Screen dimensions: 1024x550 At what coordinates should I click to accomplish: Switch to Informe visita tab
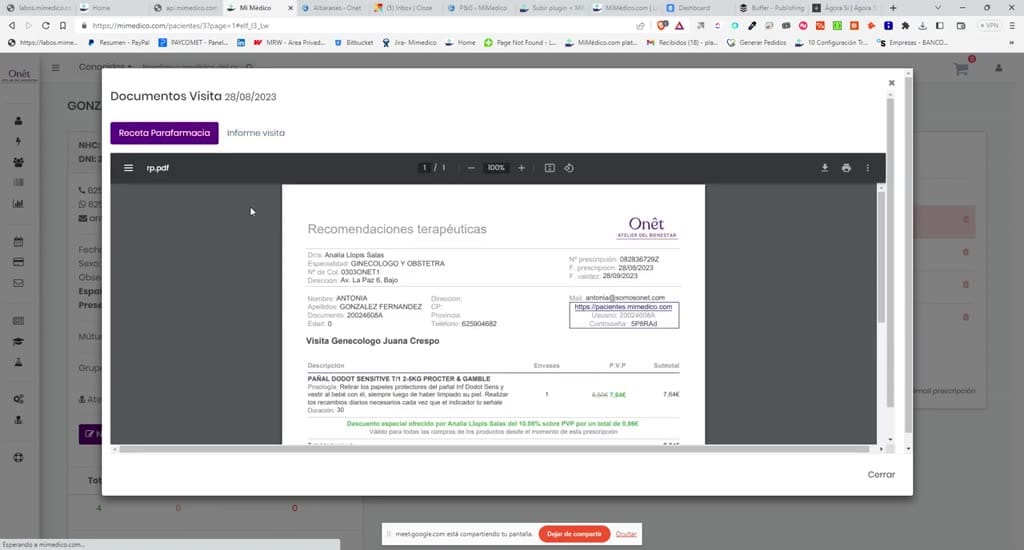pos(255,133)
